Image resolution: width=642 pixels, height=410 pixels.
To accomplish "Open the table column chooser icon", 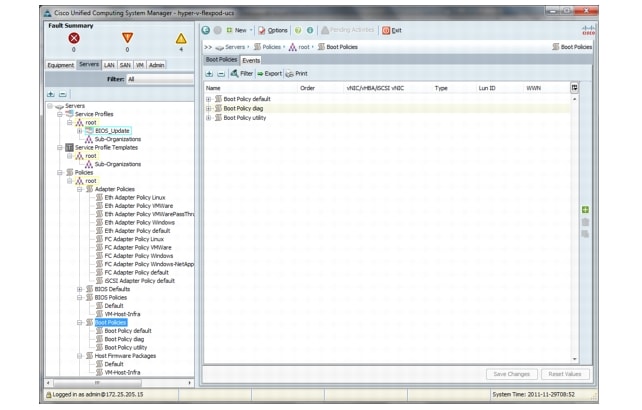I will (x=574, y=88).
